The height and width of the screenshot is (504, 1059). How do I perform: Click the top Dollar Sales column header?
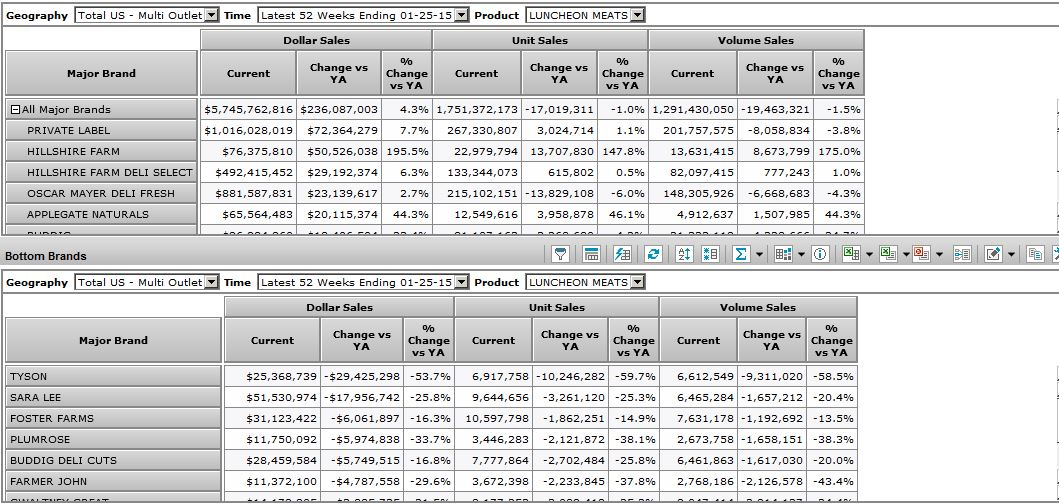point(315,40)
